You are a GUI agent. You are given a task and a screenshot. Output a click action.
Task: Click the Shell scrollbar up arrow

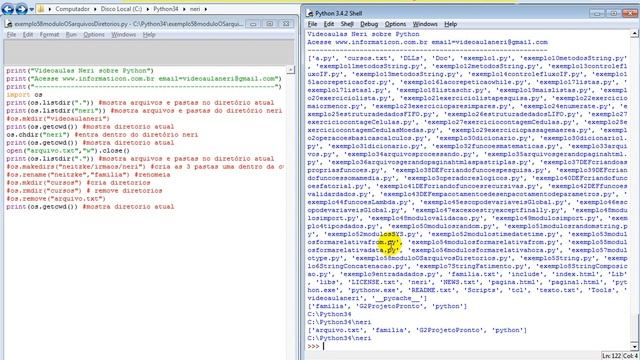[x=635, y=34]
